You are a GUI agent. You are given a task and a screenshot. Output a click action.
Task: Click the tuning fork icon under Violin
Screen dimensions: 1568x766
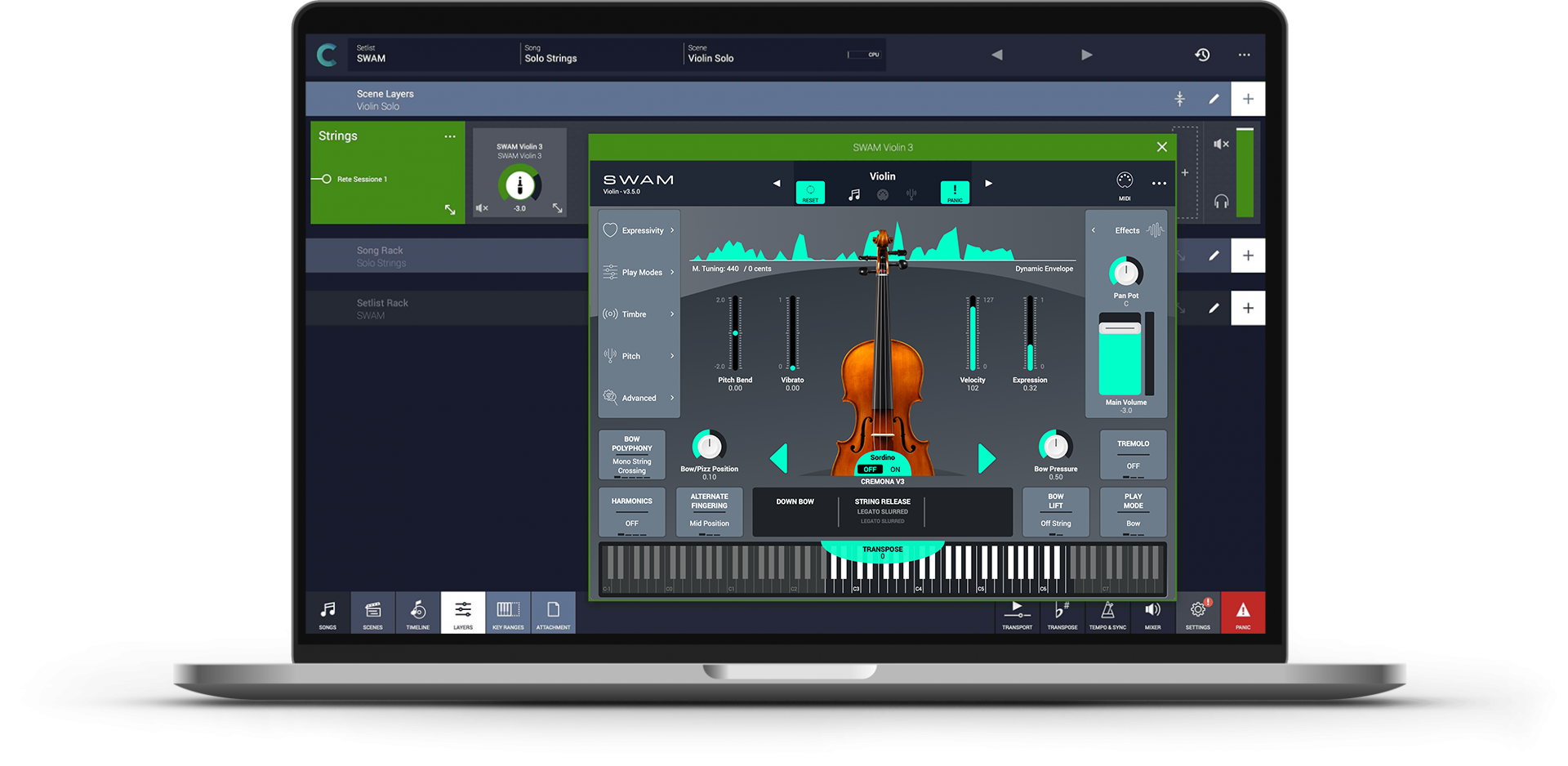click(x=911, y=195)
